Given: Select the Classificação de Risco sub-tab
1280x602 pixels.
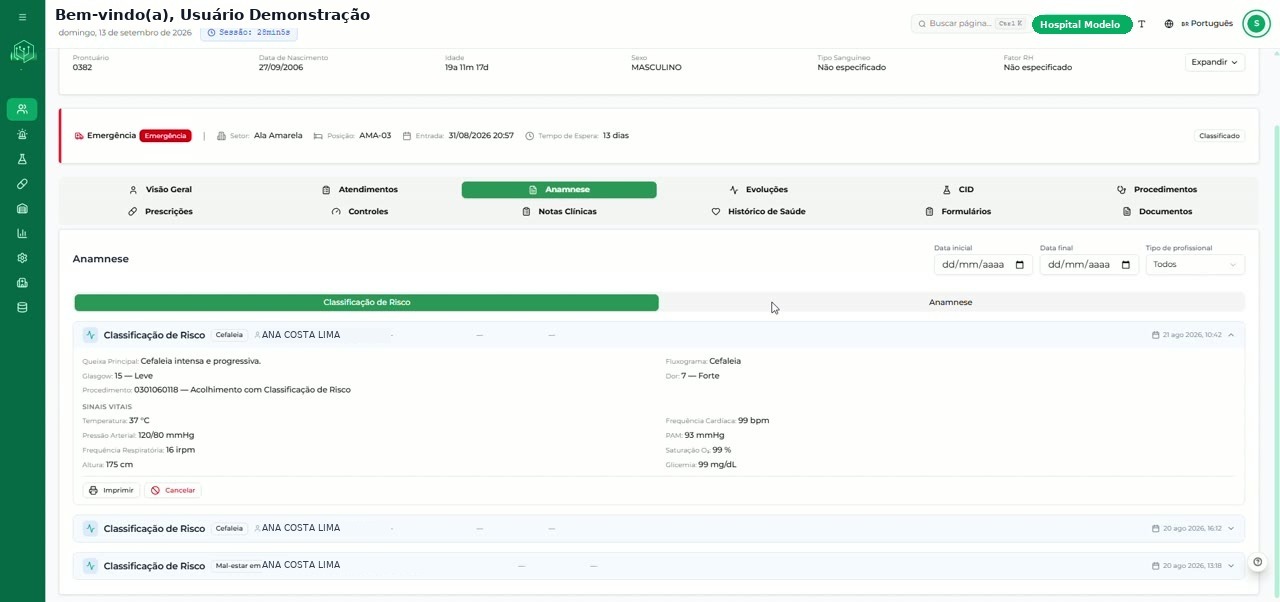Looking at the screenshot, I should tap(366, 302).
